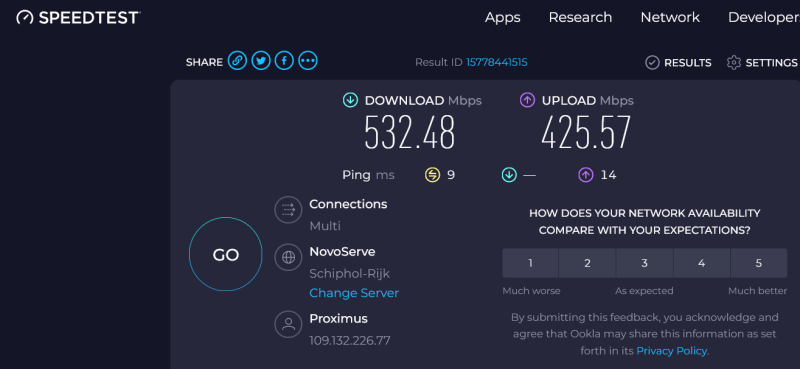Open more share options ellipsis icon
Viewport: 800px width, 369px height.
point(308,61)
